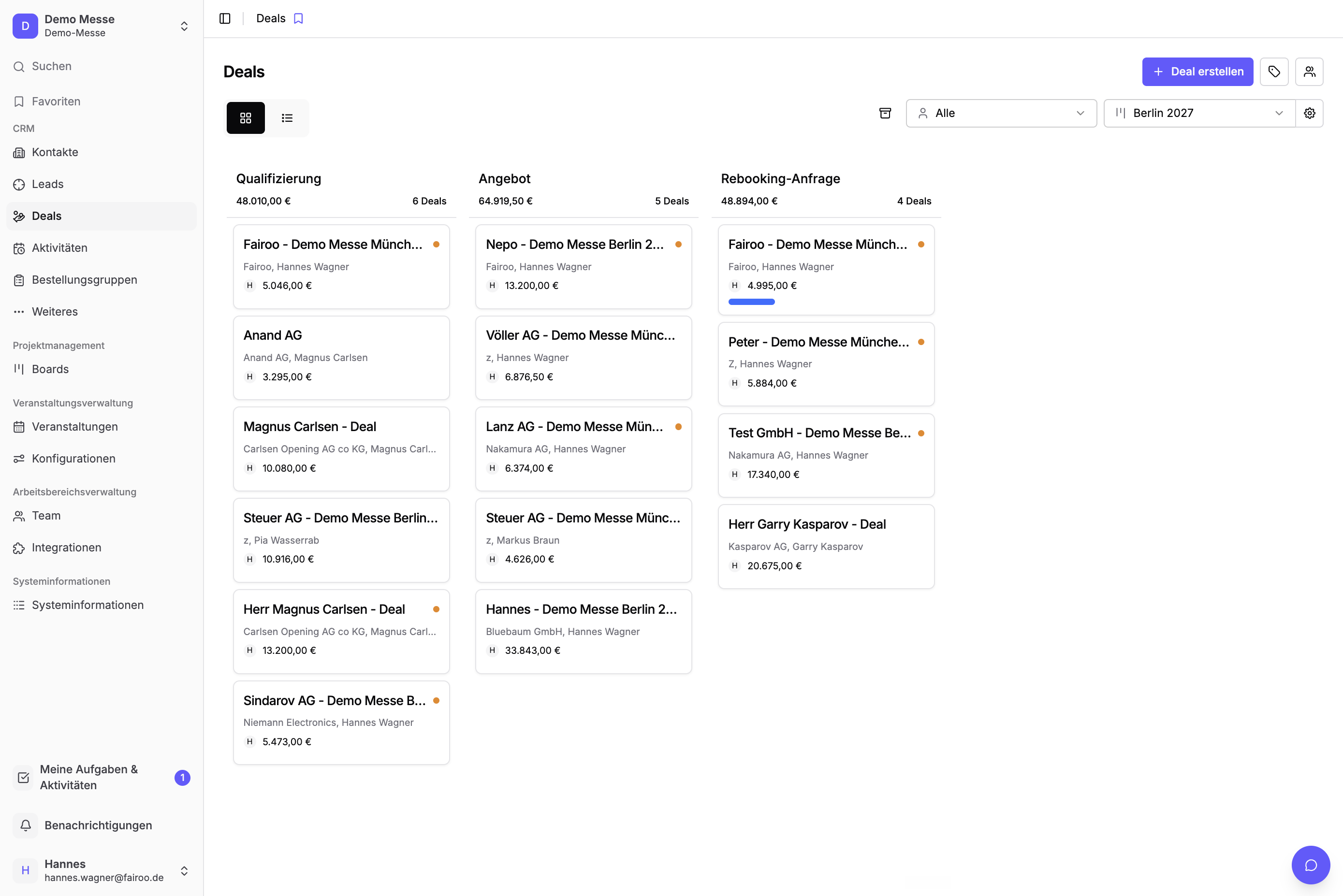Viewport: 1343px width, 896px height.
Task: Open the users icon button beside tags
Action: tap(1309, 72)
